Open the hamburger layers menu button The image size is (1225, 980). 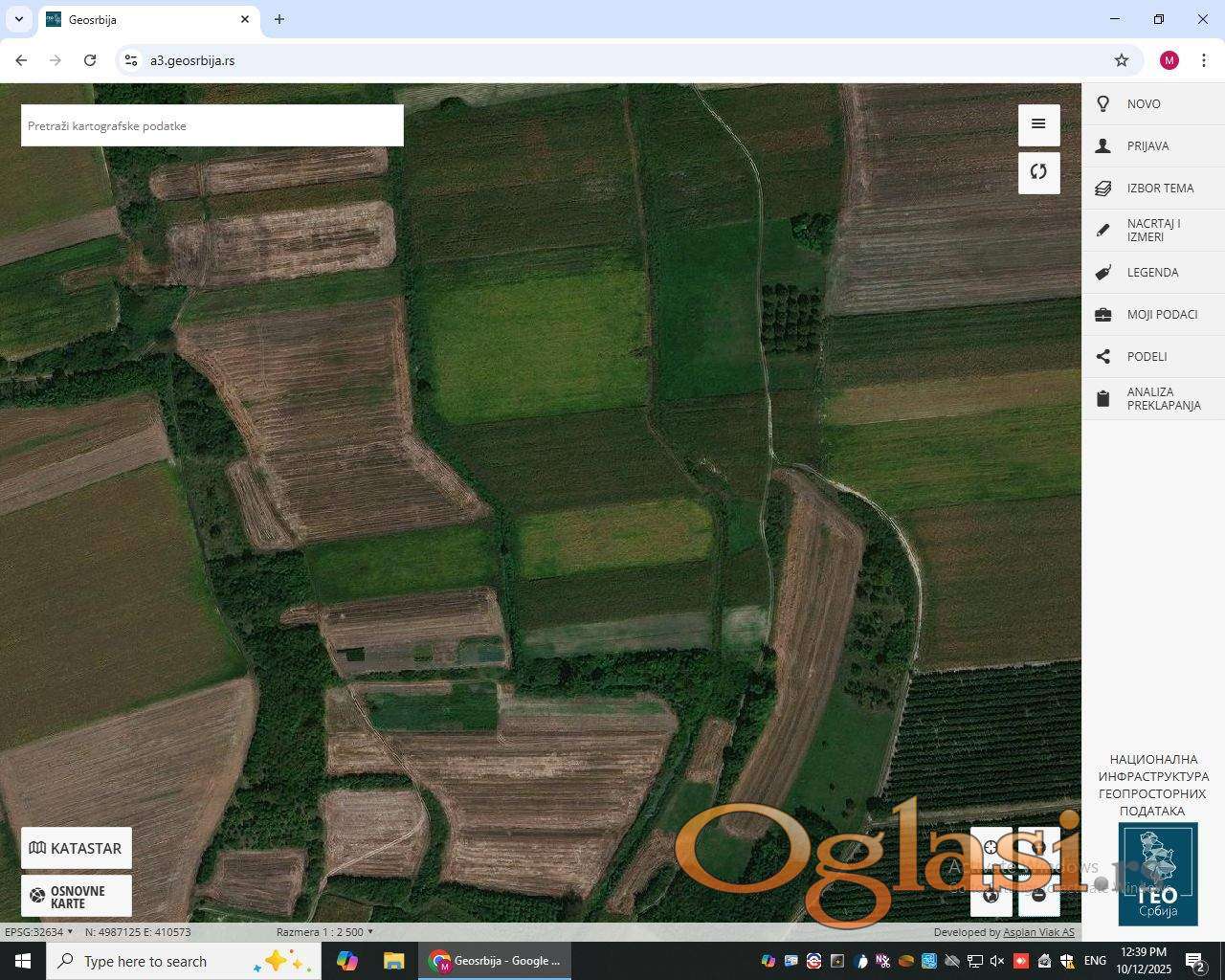point(1038,124)
